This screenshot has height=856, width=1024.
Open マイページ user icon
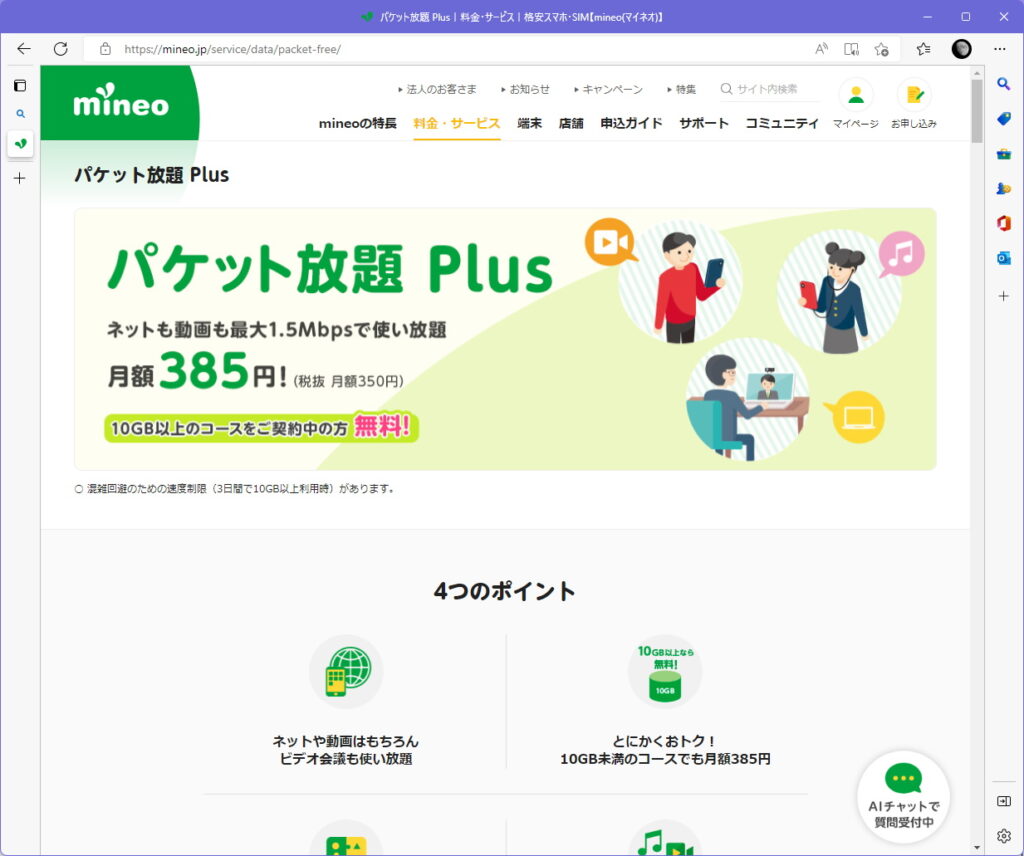856,95
